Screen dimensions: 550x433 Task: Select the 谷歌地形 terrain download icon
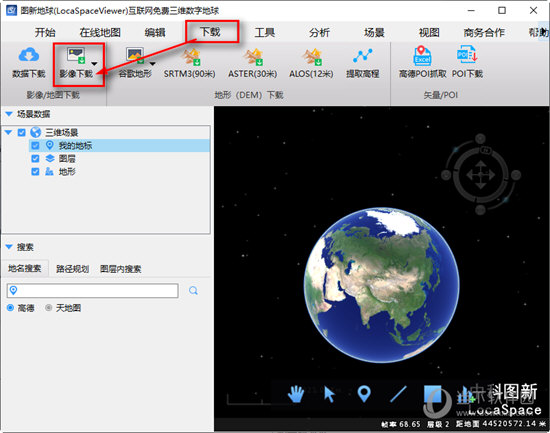135,55
